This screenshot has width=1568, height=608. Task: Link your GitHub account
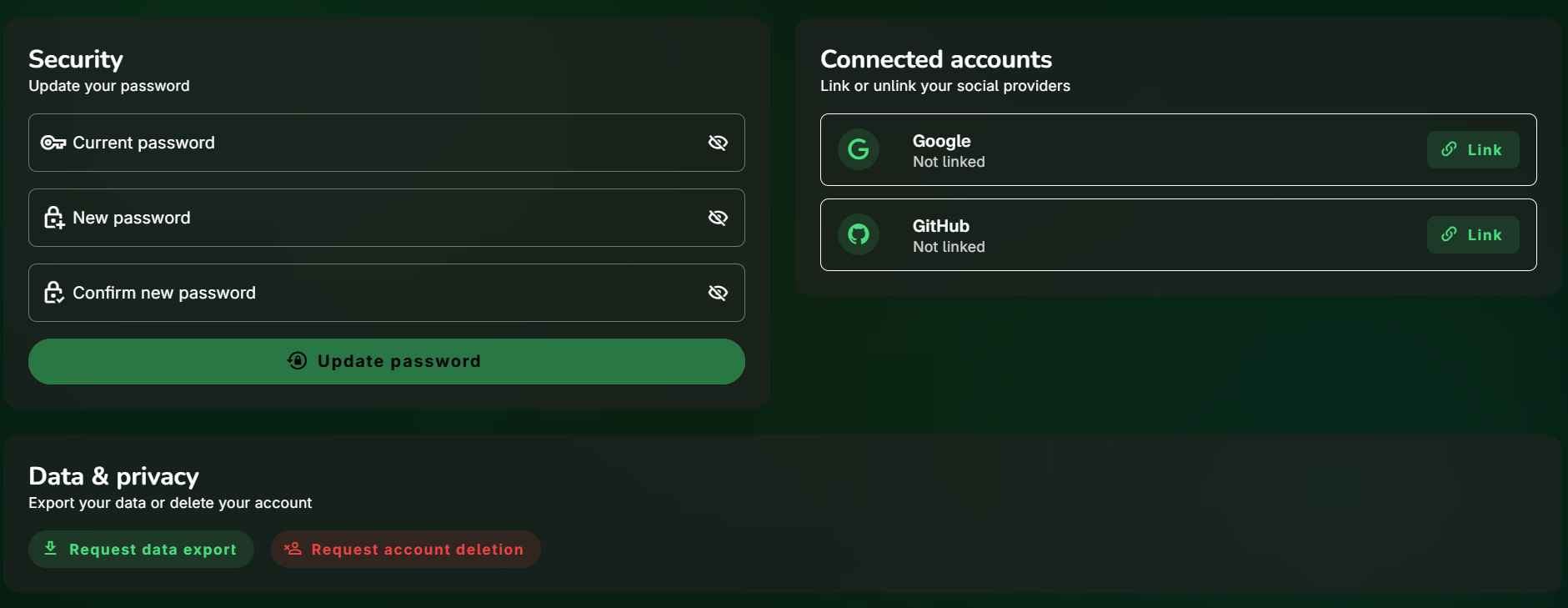coord(1473,234)
